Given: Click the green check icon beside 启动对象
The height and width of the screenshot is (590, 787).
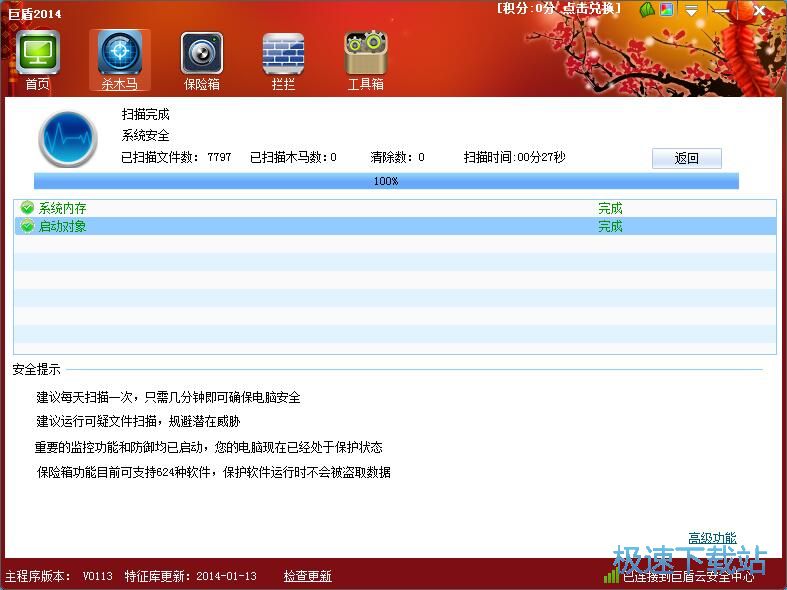Looking at the screenshot, I should (28, 226).
